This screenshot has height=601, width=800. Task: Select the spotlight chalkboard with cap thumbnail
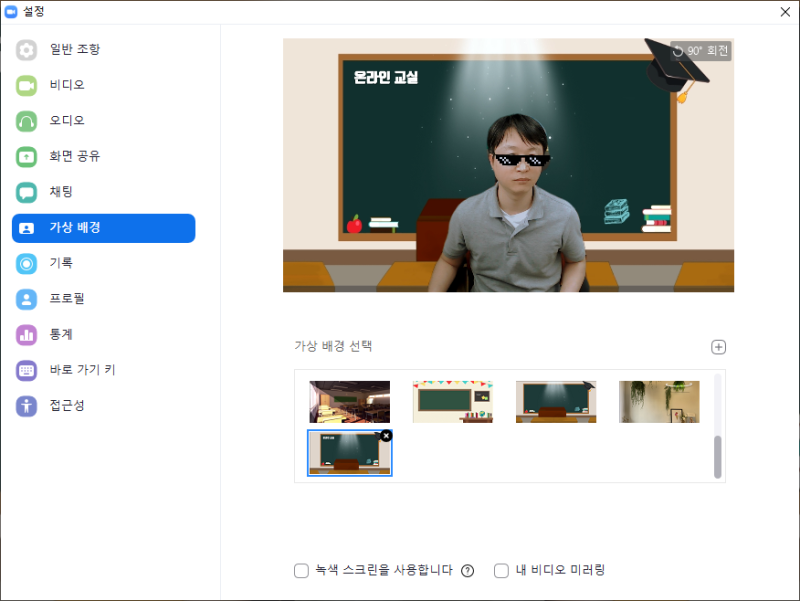pos(556,402)
